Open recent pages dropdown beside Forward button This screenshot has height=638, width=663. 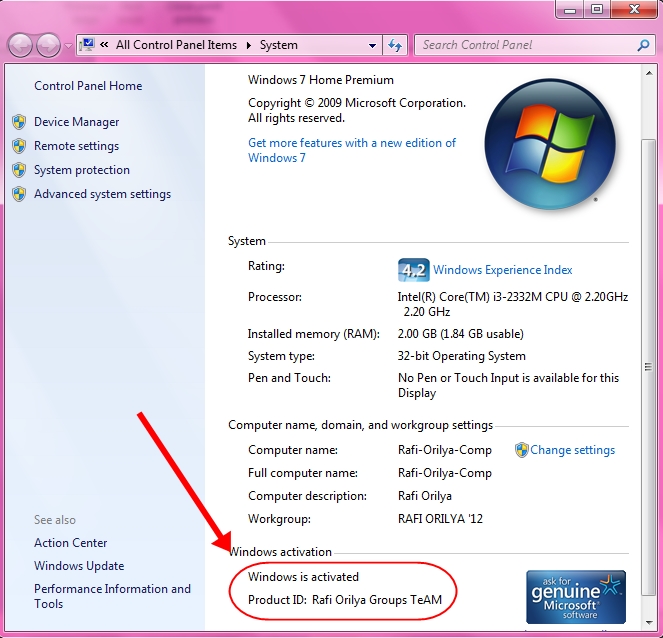click(x=68, y=45)
